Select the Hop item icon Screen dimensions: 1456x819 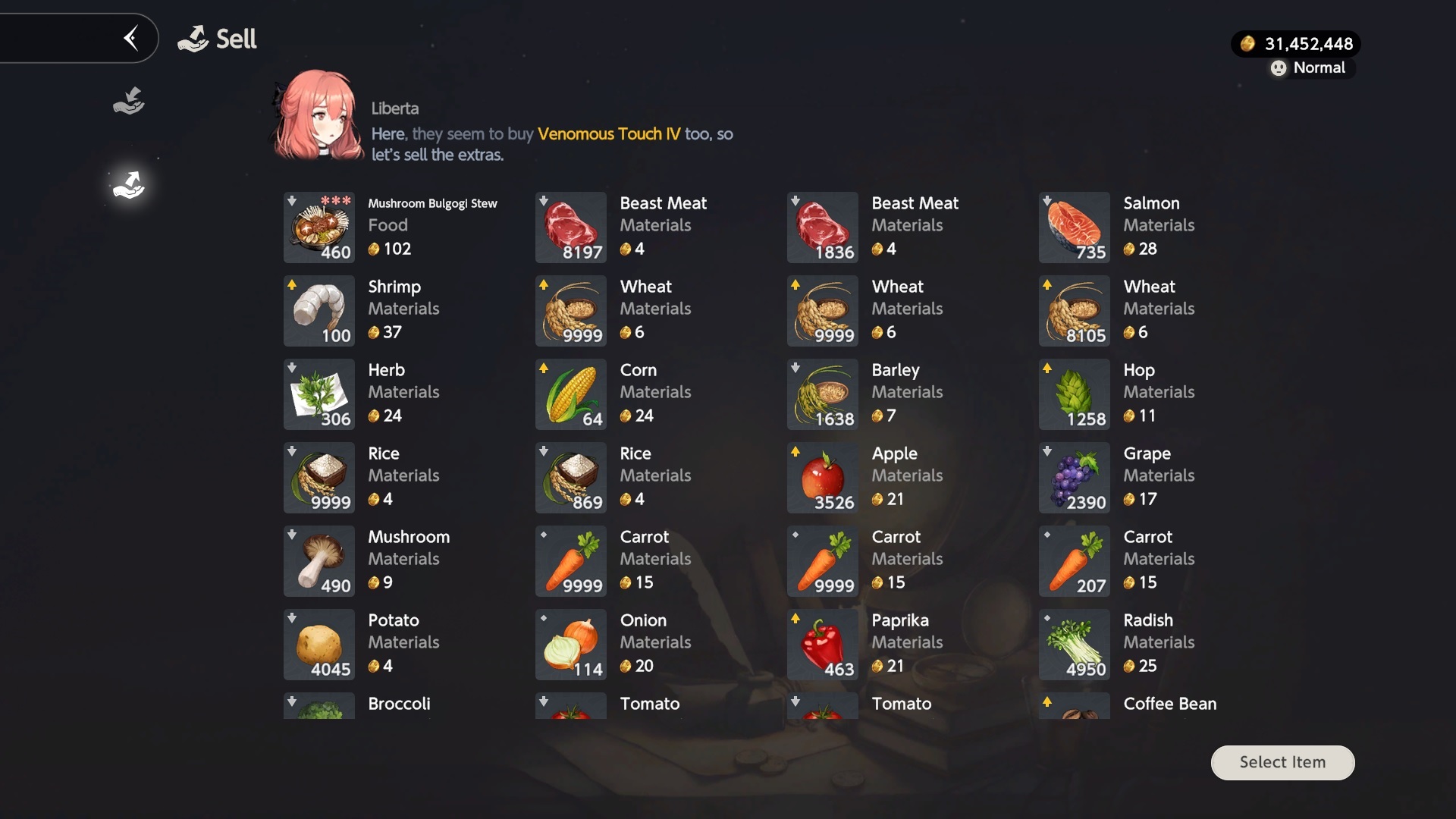tap(1075, 394)
